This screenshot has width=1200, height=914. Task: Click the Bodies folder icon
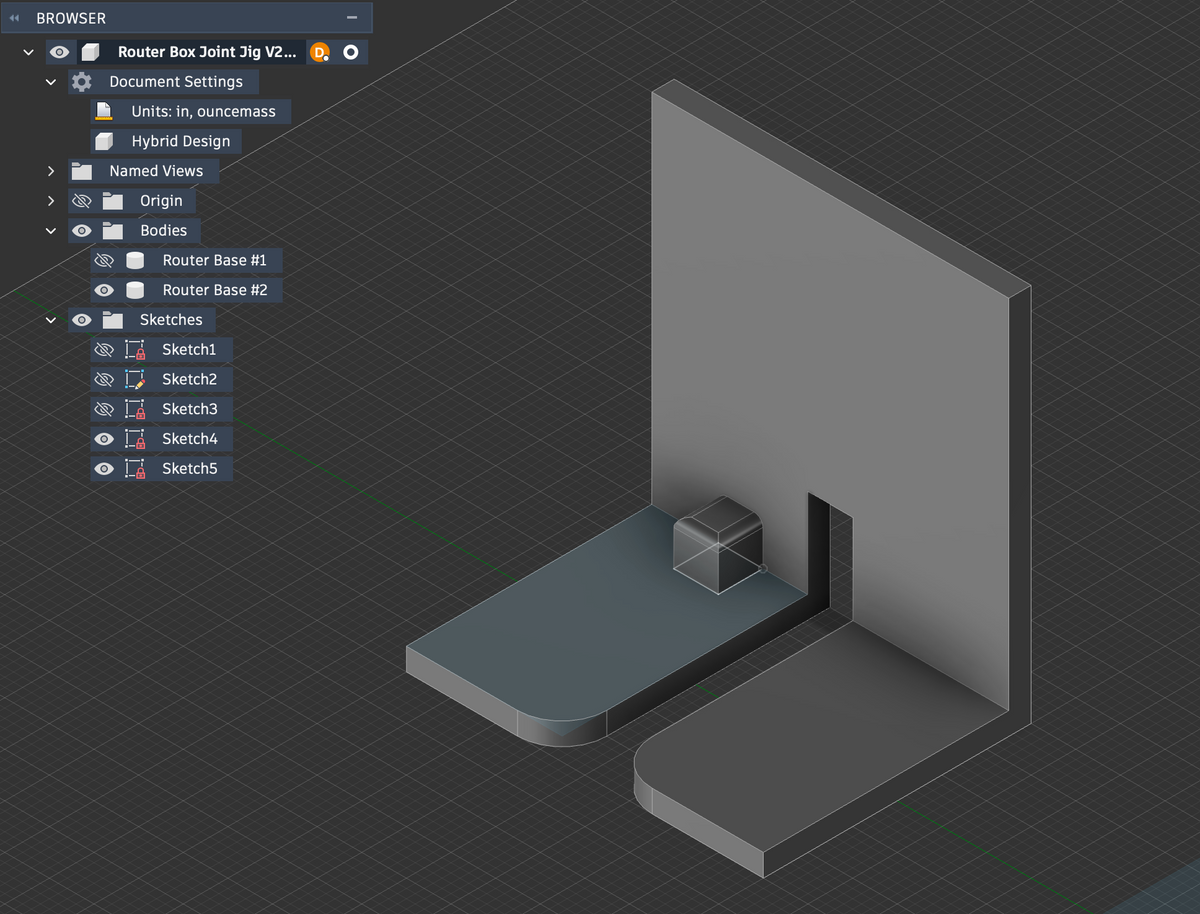pos(112,231)
